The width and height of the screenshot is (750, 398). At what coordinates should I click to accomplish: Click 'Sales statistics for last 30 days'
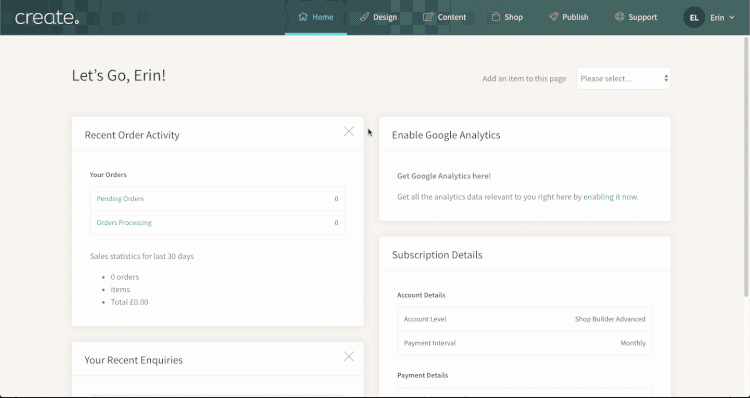pos(142,256)
